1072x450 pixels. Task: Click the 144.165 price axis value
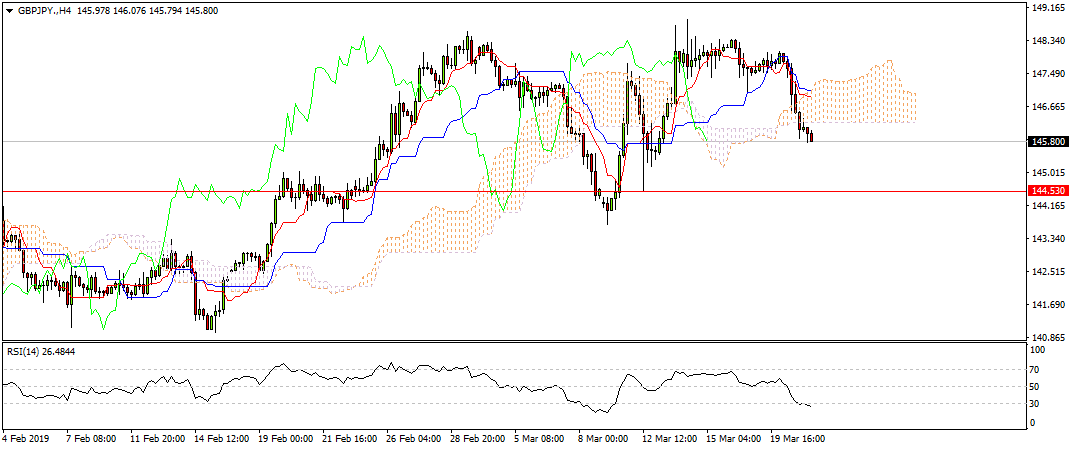point(1048,205)
